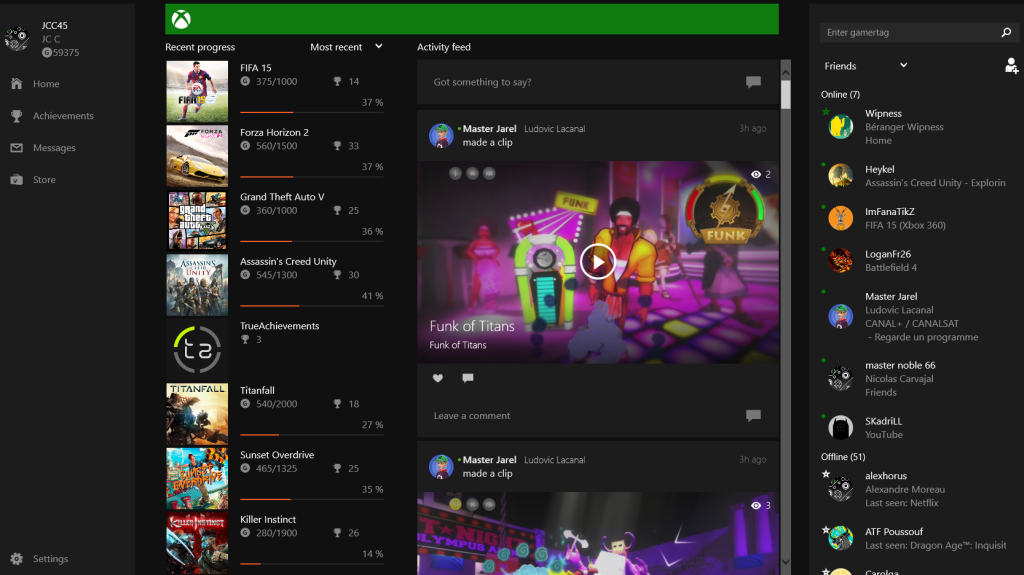Click the Activity feed heading
The height and width of the screenshot is (575, 1024).
coord(444,47)
